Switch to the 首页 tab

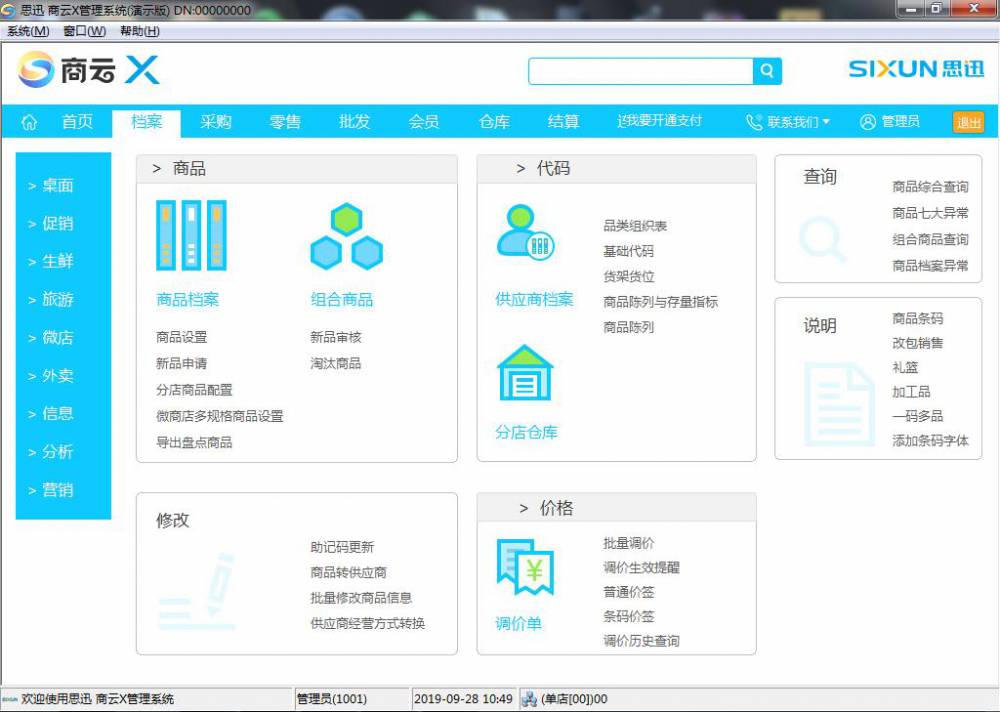tap(77, 121)
